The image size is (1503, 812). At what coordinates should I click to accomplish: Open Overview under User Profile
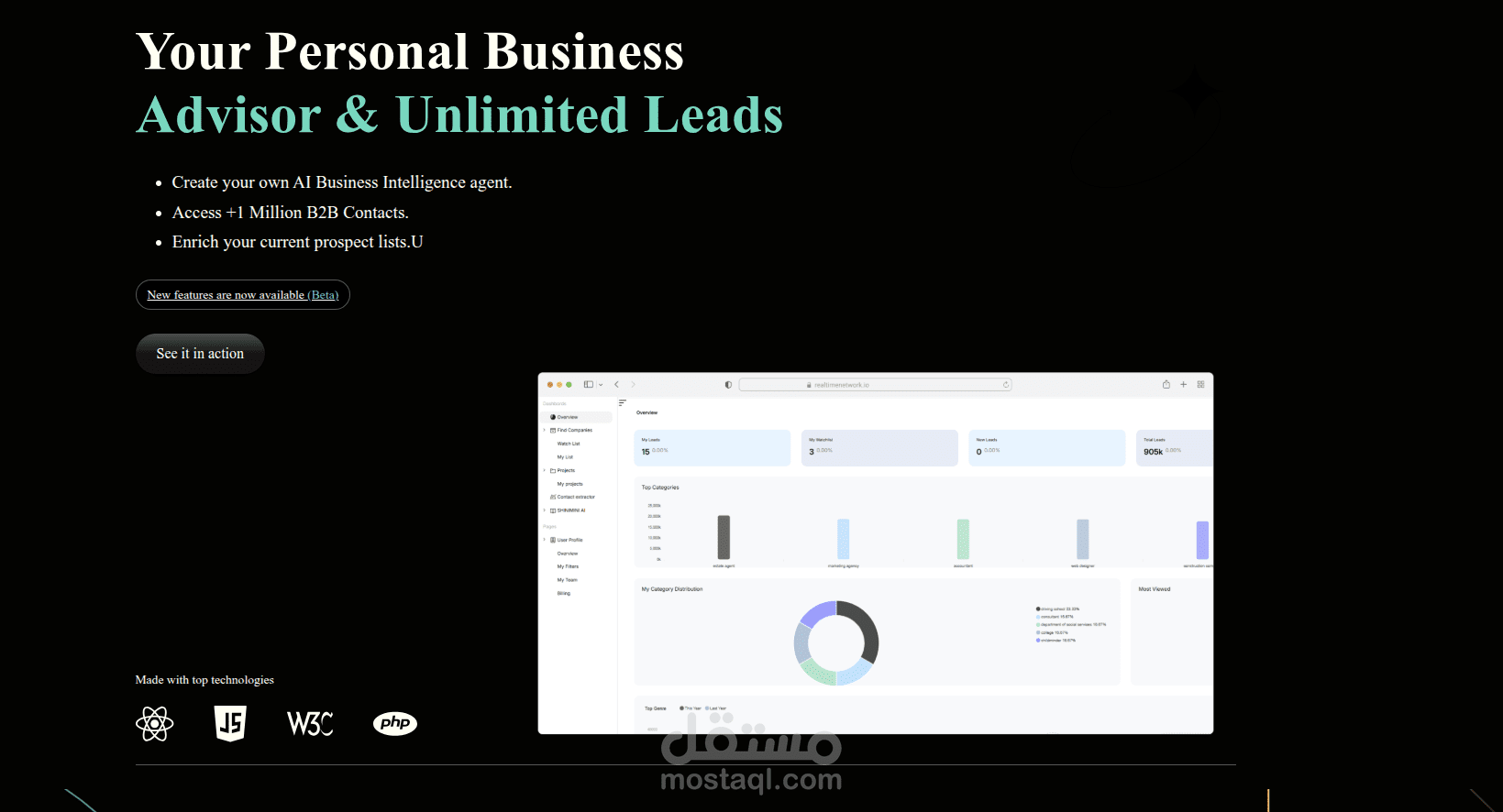click(568, 554)
